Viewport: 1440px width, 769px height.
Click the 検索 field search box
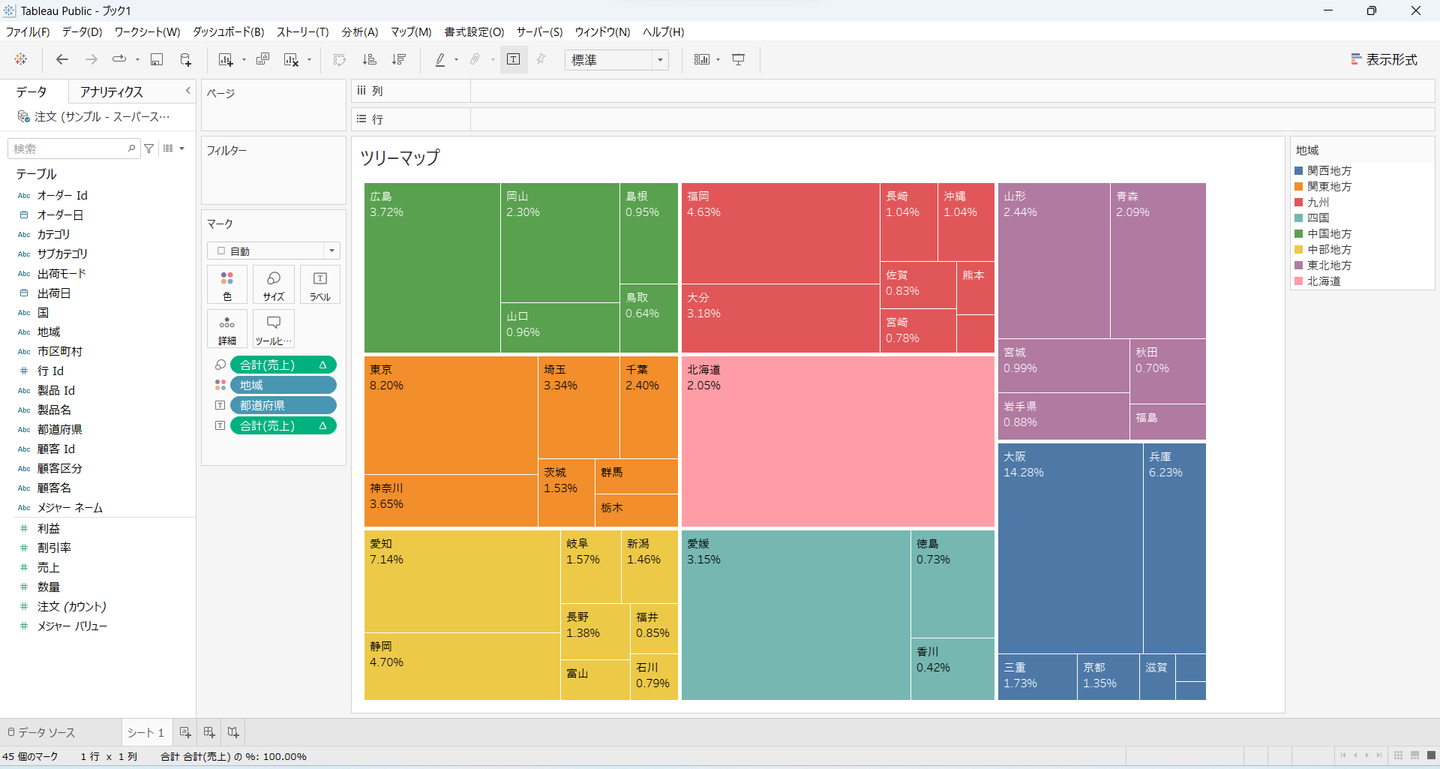coord(70,149)
